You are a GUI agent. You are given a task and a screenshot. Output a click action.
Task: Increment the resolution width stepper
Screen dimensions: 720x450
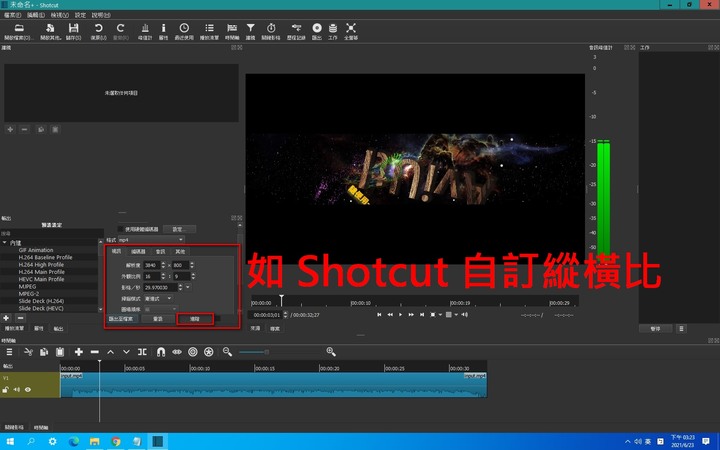[x=163, y=263]
